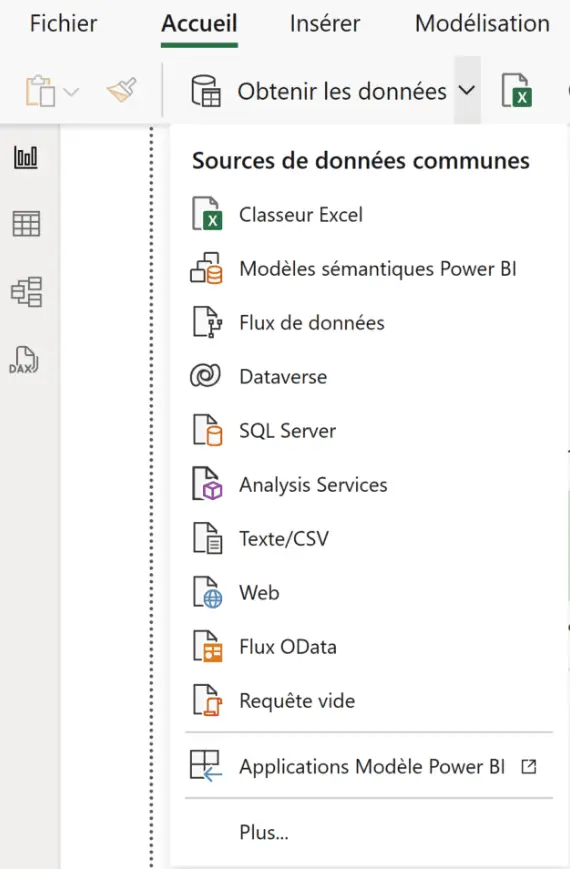Viewport: 570px width, 869px height.
Task: Click the Texte/CSV document icon
Action: [x=207, y=538]
